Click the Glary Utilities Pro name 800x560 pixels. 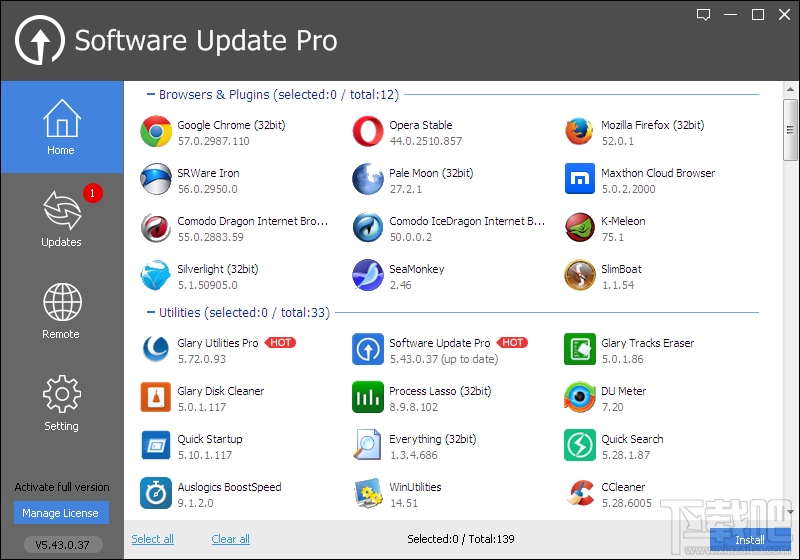click(x=218, y=343)
